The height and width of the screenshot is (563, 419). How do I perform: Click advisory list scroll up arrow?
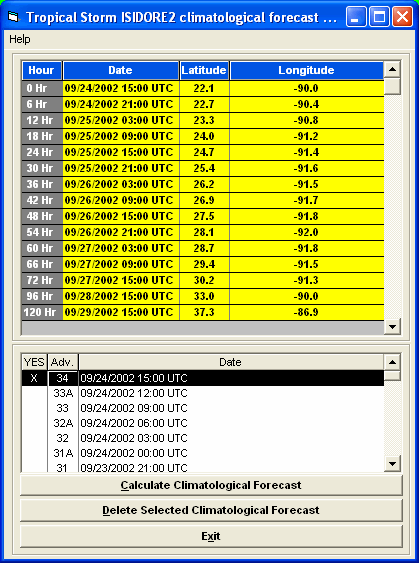[x=392, y=362]
